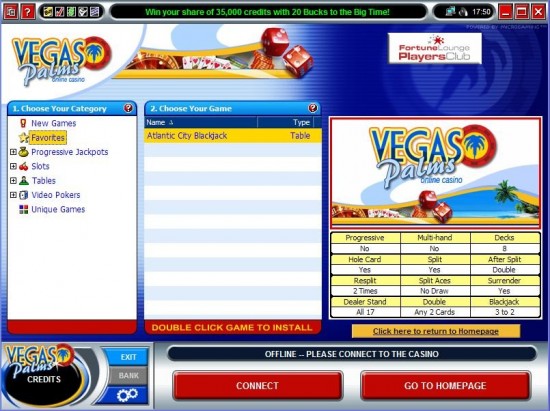Click the CREDITS display at bottom left
Screen dimensions: 550x411
point(43,379)
